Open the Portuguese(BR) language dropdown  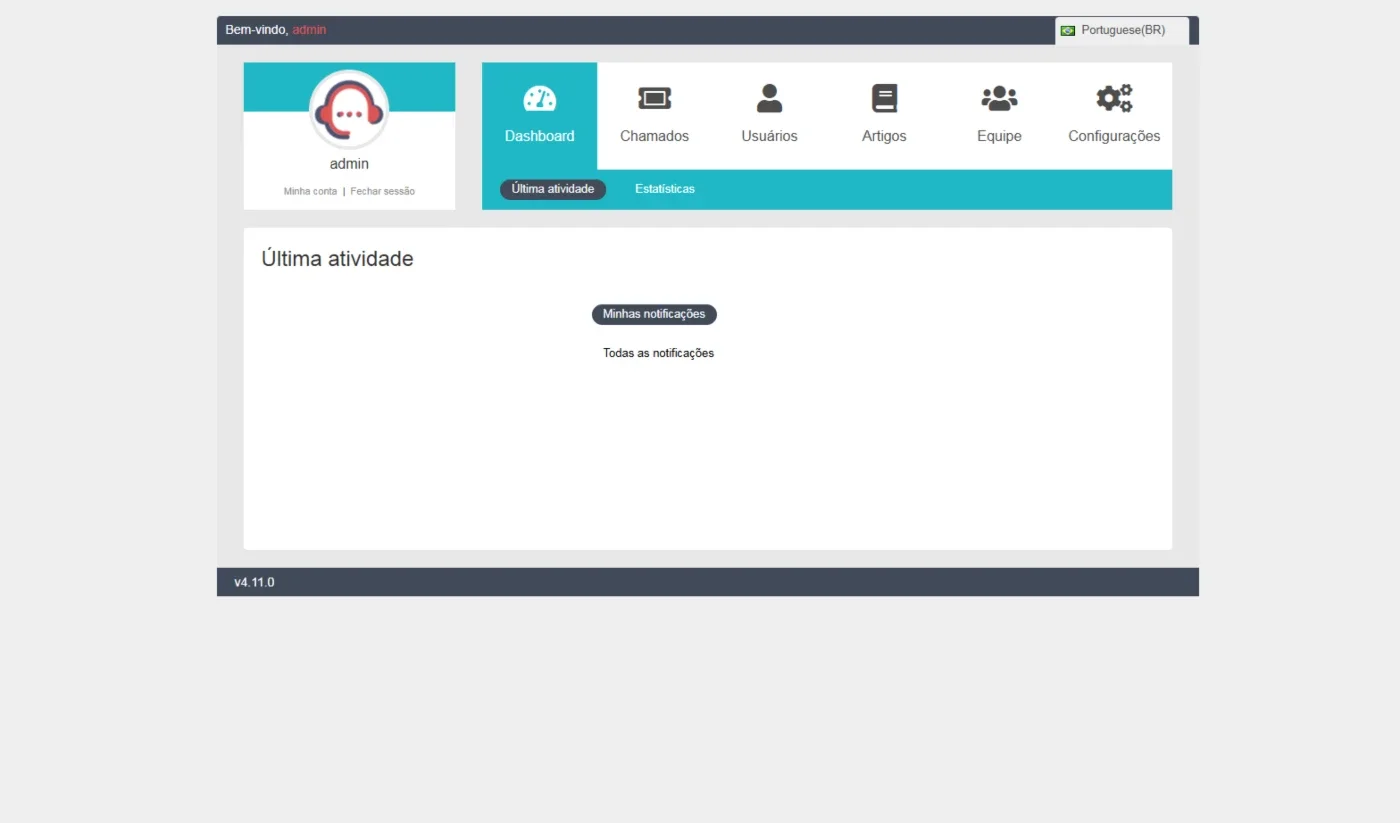tap(1122, 31)
